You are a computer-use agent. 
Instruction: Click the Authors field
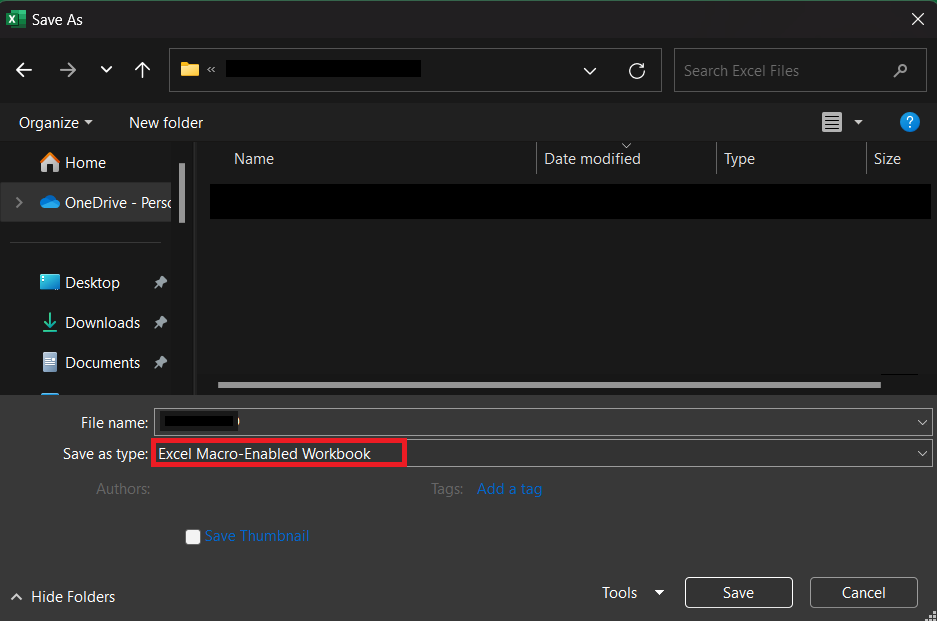click(123, 489)
